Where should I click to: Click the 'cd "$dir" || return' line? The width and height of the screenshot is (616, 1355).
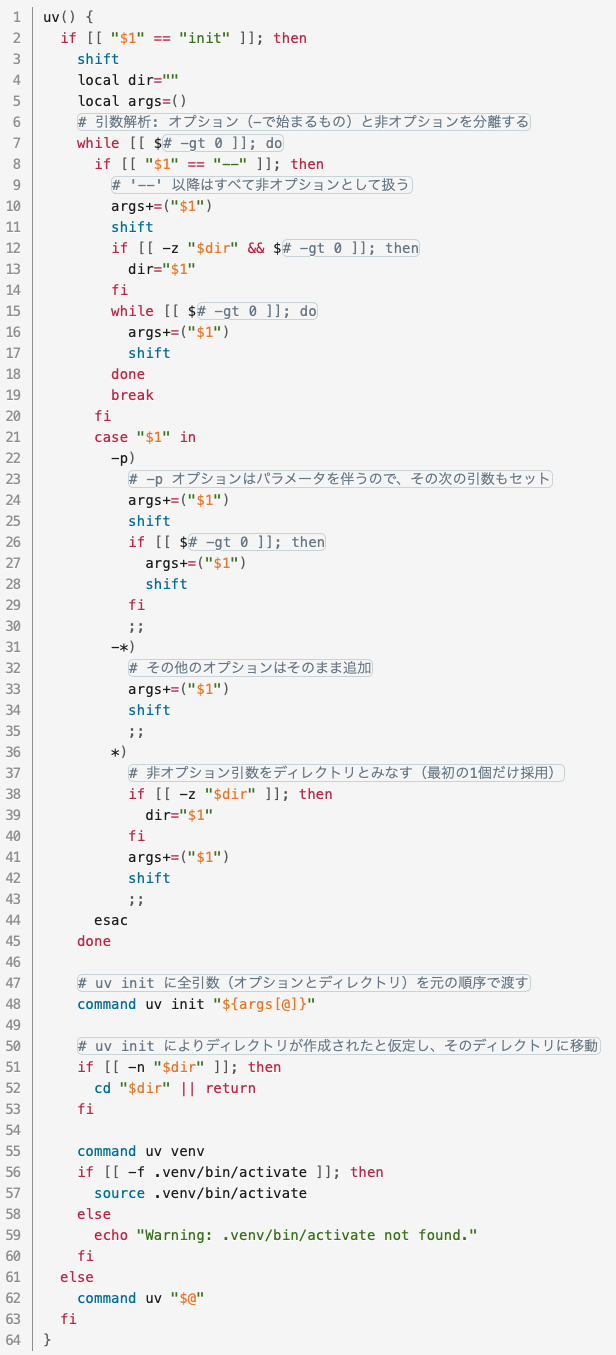(x=175, y=1088)
